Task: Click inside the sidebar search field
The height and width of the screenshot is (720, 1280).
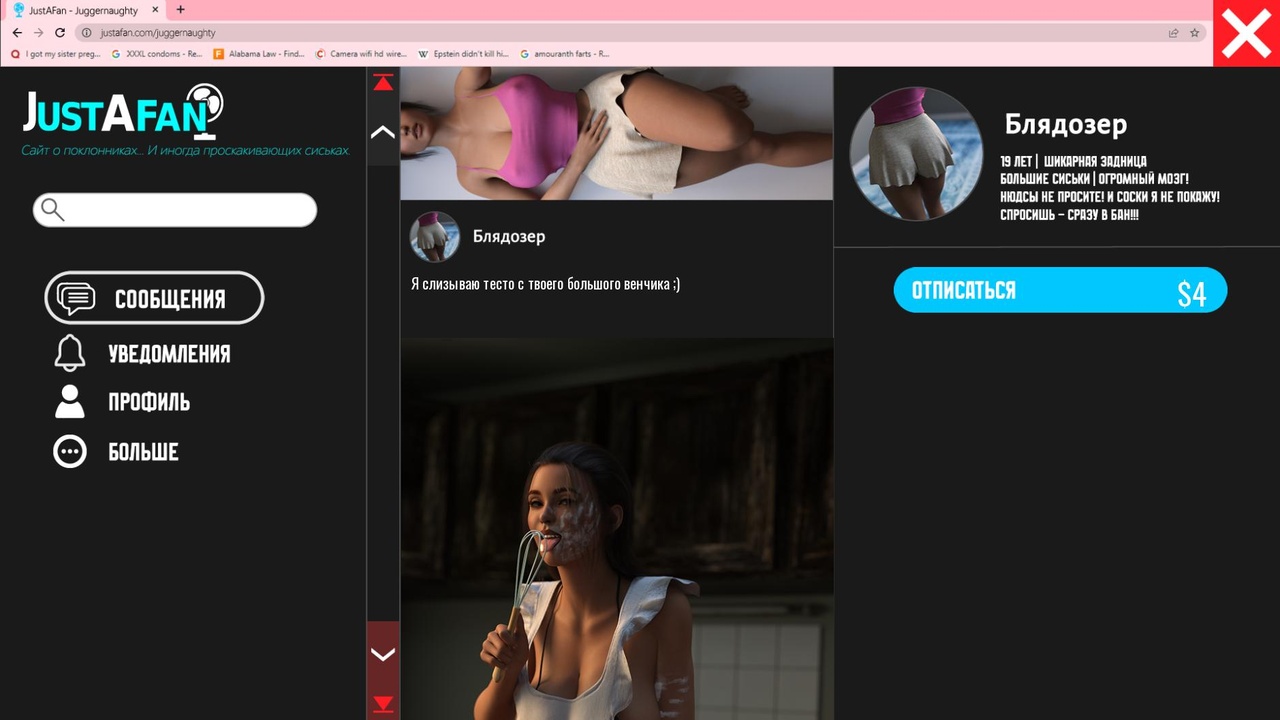Action: click(x=175, y=210)
